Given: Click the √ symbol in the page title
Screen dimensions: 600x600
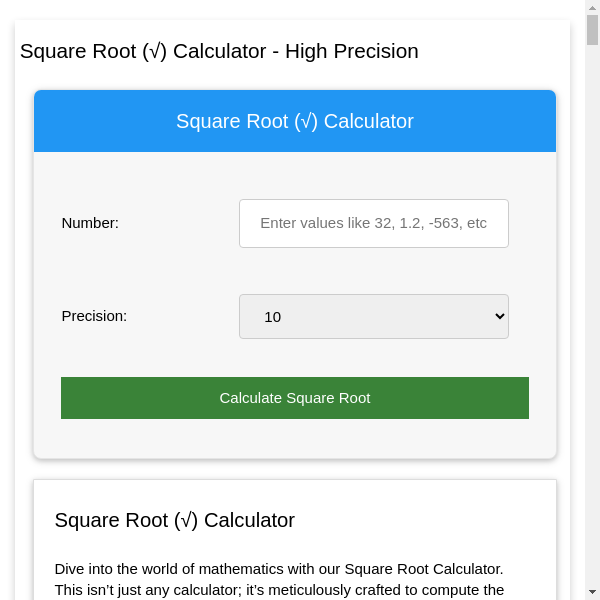Looking at the screenshot, I should click(x=154, y=51).
